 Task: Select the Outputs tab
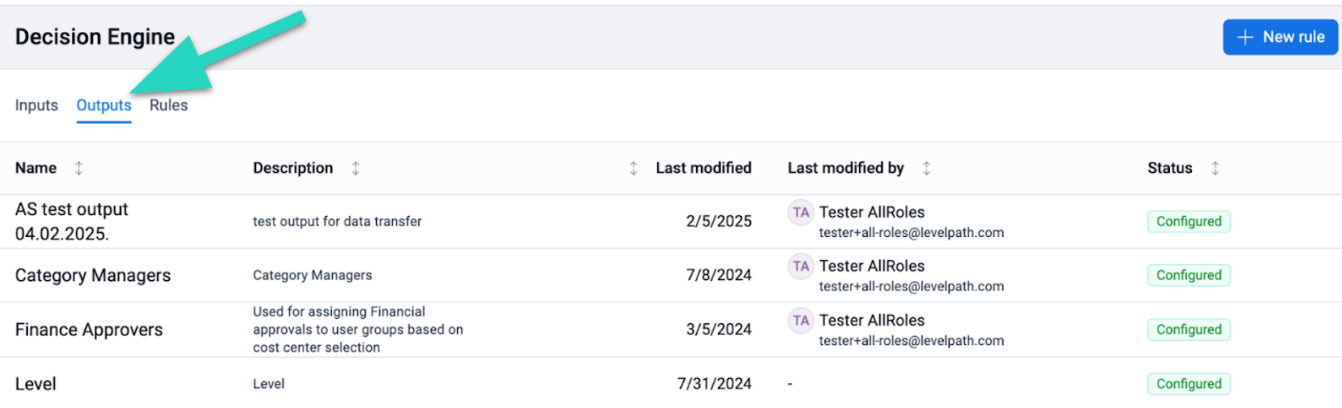(104, 105)
